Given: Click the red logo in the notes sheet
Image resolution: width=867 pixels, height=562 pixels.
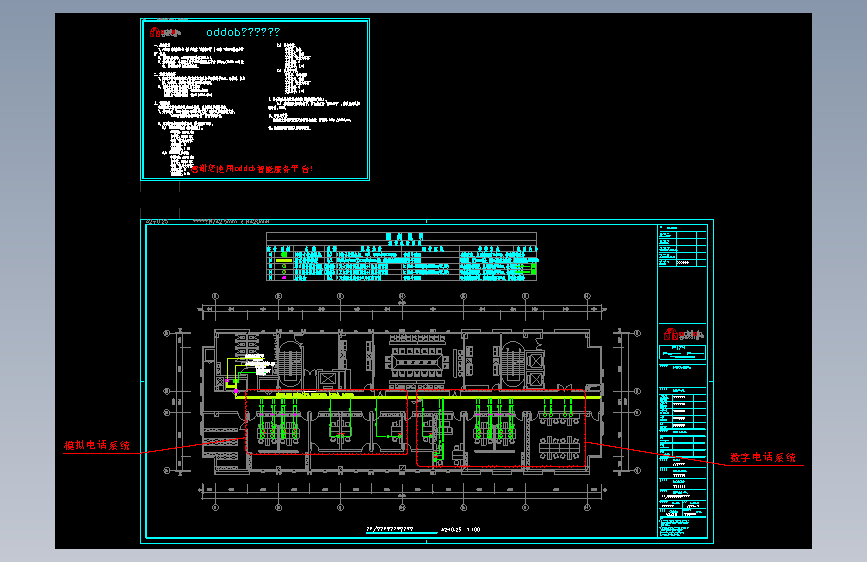Looking at the screenshot, I should point(164,32).
